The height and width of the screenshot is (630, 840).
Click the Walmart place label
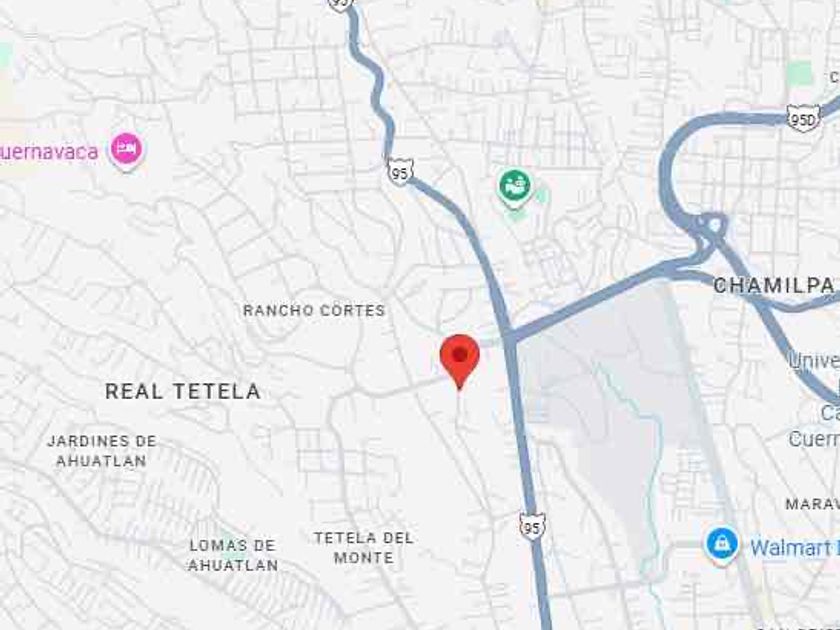click(794, 548)
